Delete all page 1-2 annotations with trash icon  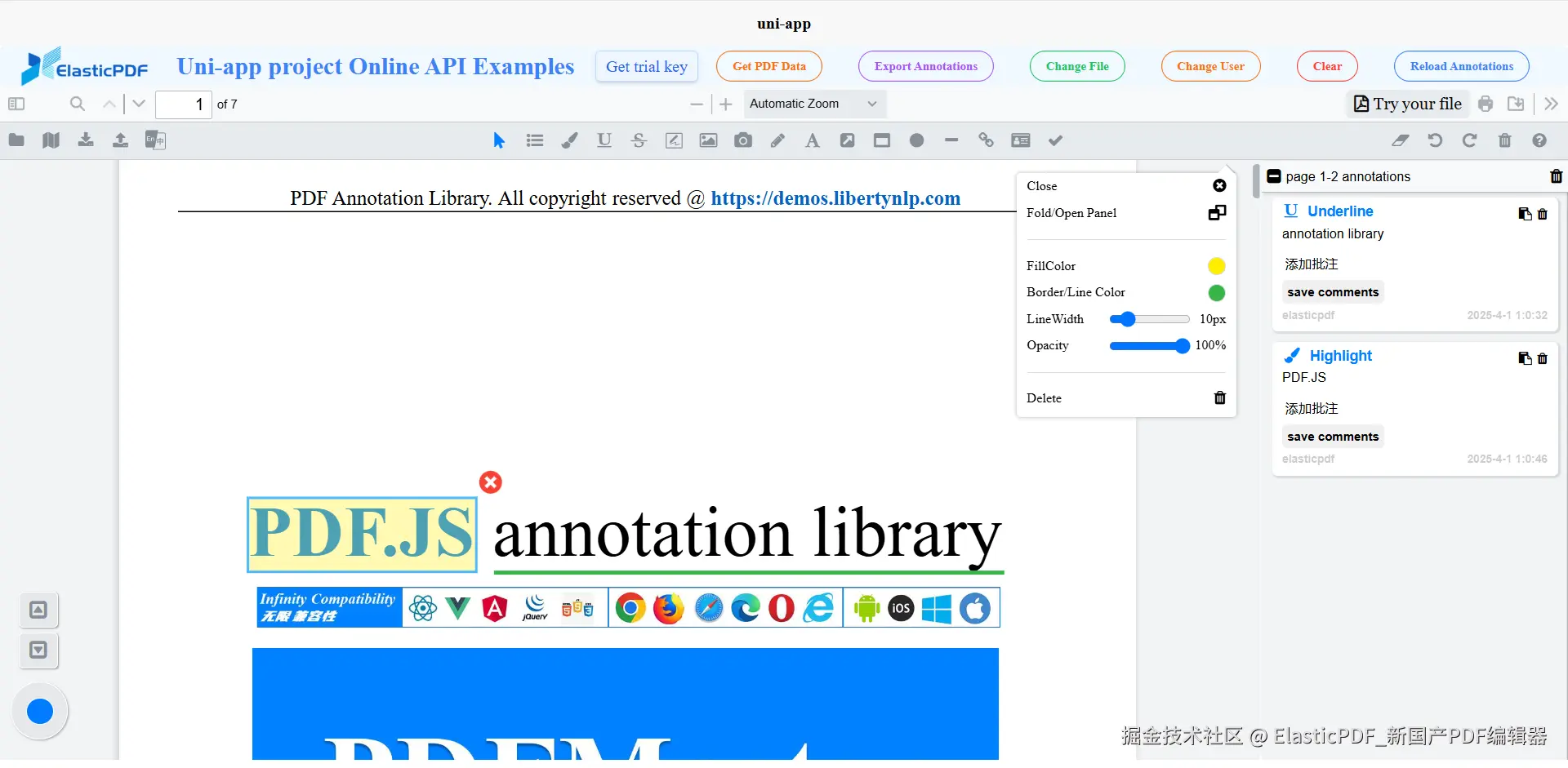coord(1557,176)
